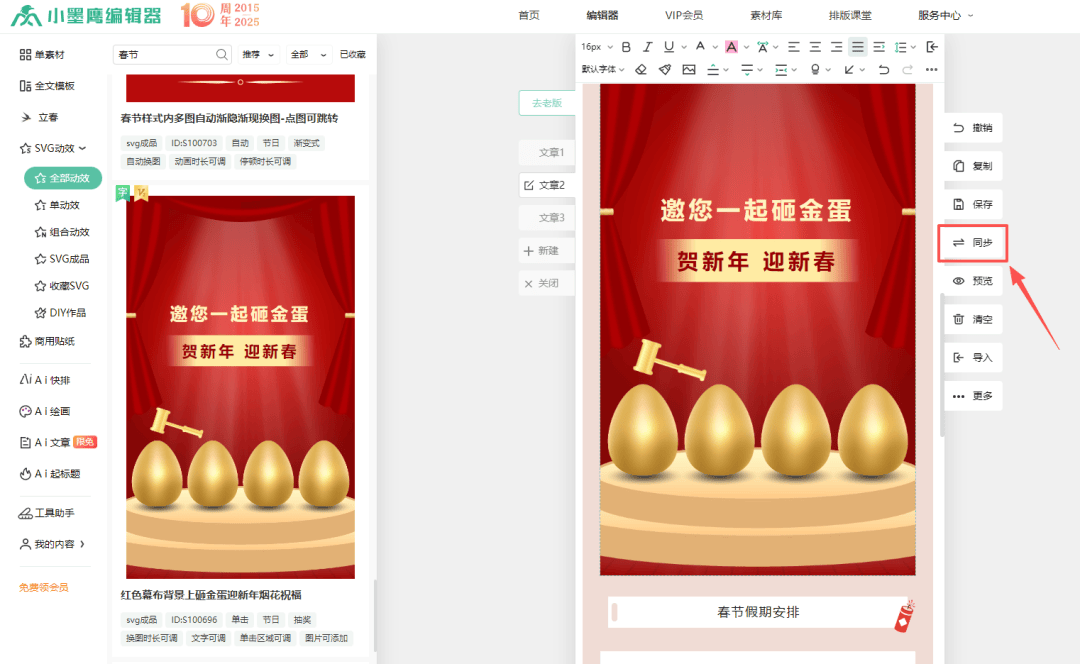Toggle the 已收藏 favorites filter

pos(352,54)
